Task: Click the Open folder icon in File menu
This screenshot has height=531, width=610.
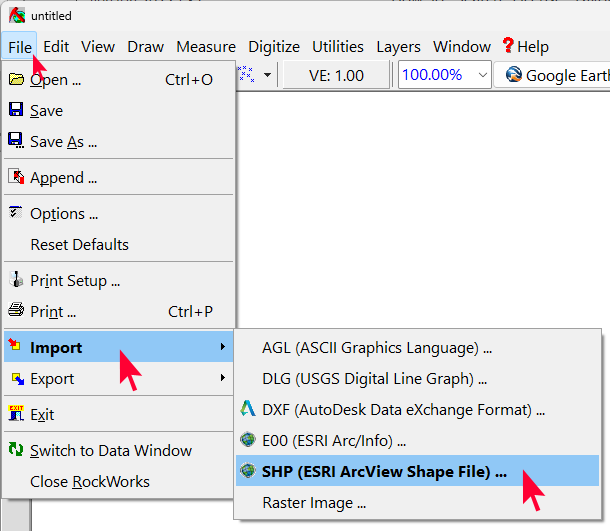Action: [16, 80]
